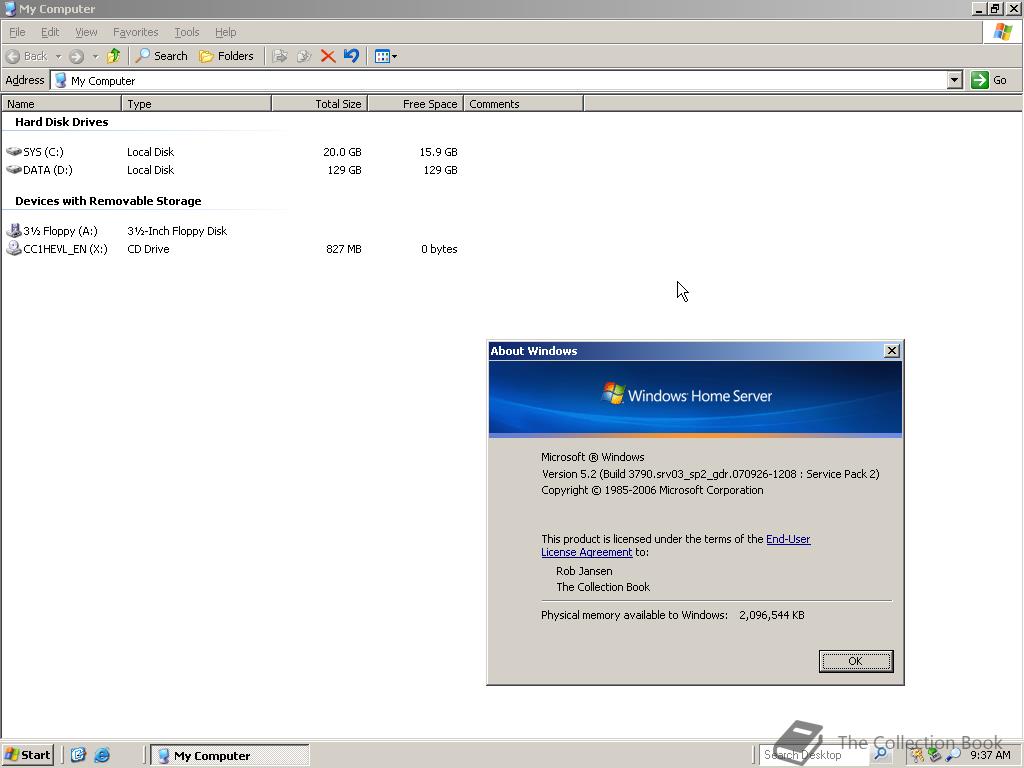Click the Move To toolbar icon
This screenshot has height=768, width=1024.
point(280,56)
